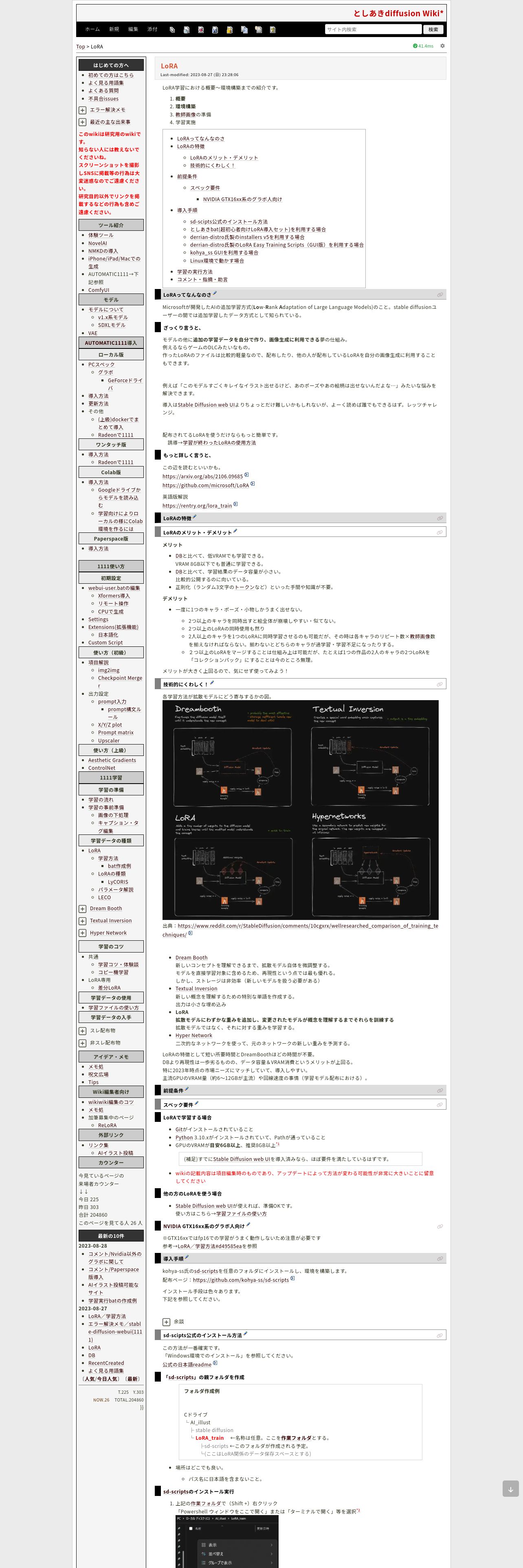
Task: Expand 非スレ配布物 section in sidebar
Action: tap(82, 1043)
